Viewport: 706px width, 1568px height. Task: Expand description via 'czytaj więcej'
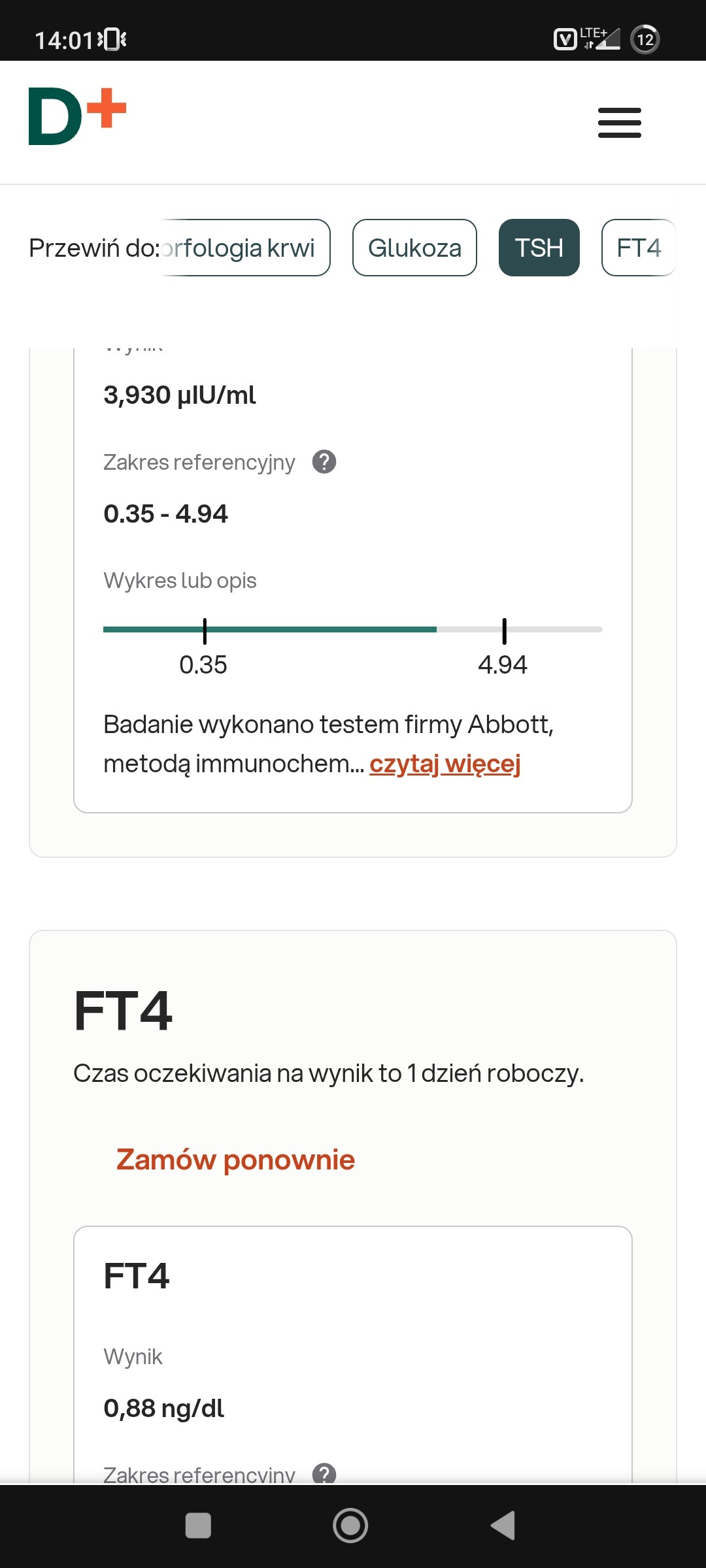click(445, 763)
